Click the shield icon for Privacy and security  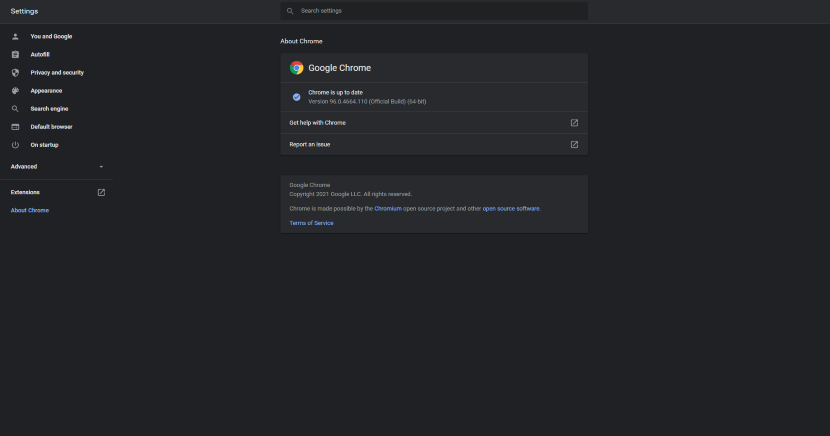click(15, 72)
